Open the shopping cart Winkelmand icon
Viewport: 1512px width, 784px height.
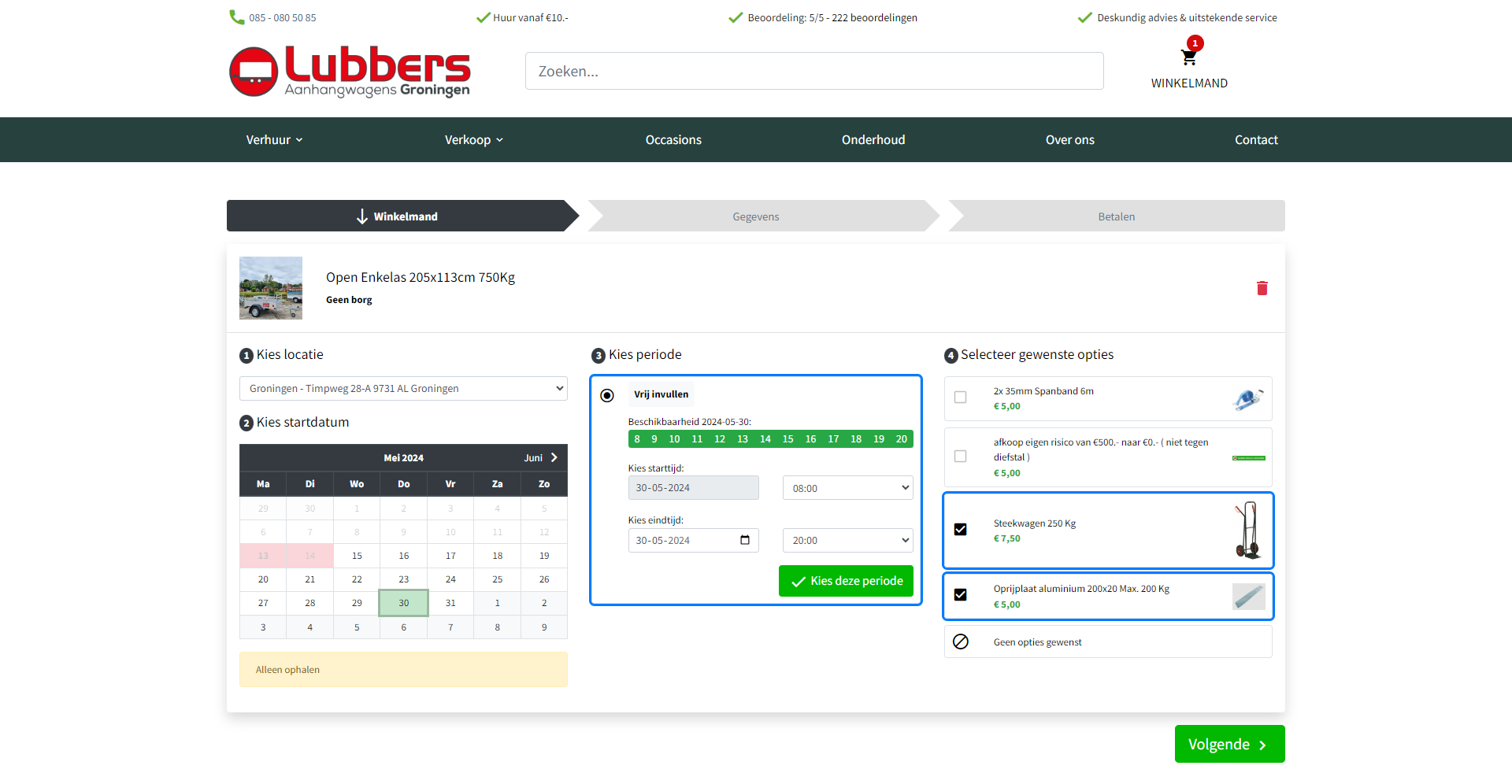(1189, 57)
